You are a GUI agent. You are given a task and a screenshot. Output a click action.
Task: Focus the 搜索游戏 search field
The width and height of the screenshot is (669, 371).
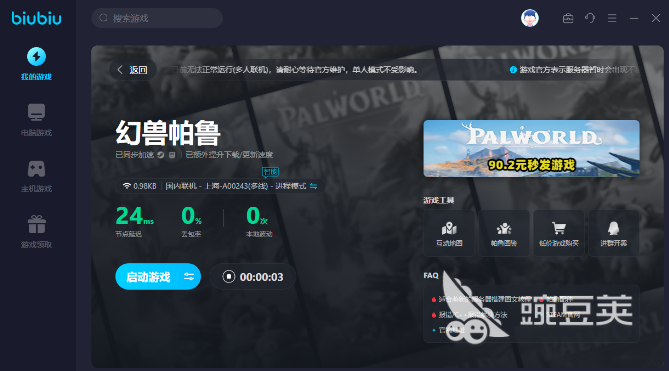tap(157, 18)
